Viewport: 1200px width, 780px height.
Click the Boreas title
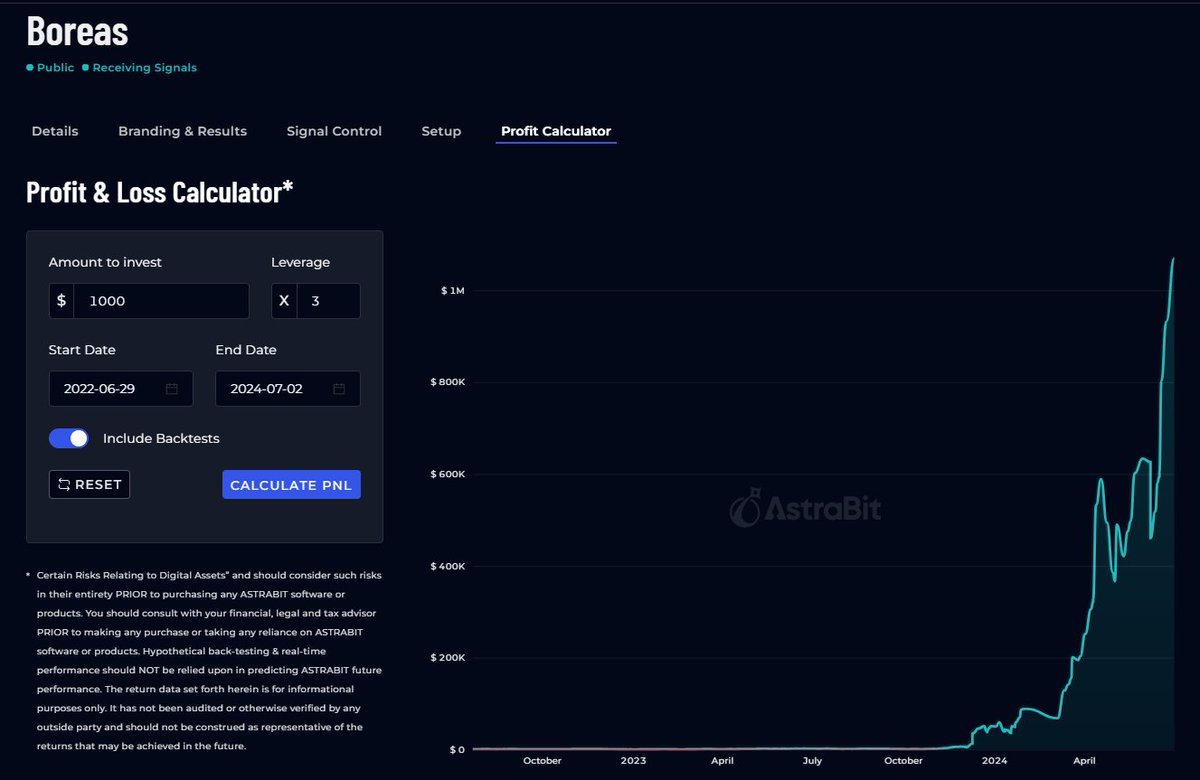(x=77, y=31)
